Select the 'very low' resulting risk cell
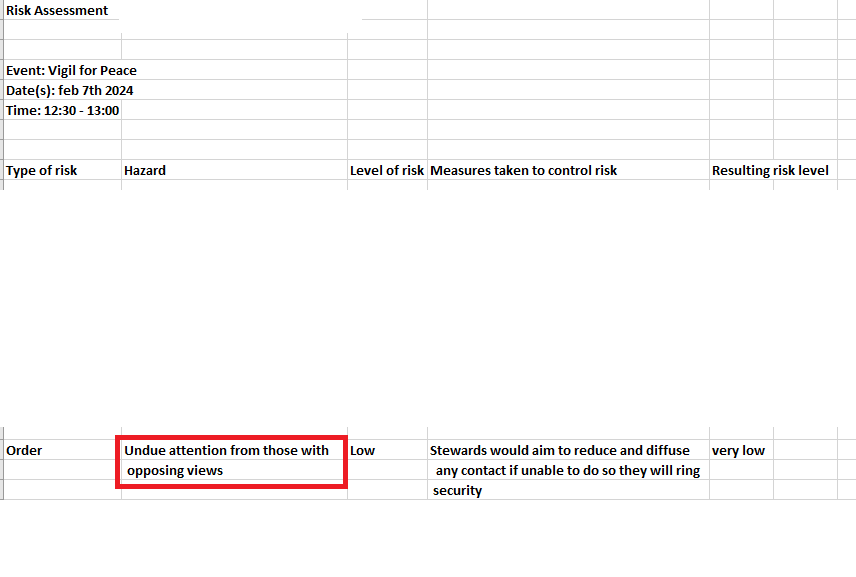The height and width of the screenshot is (577, 856). click(x=741, y=450)
